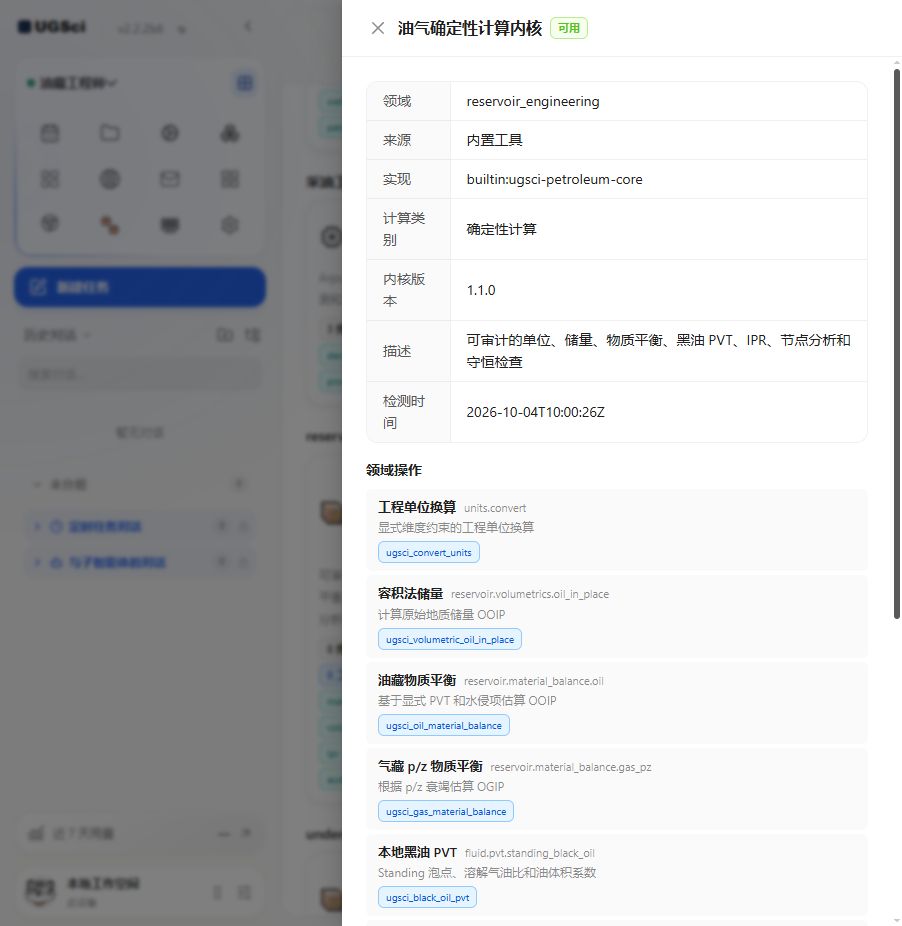Click the green 可用 status badge
This screenshot has height=926, width=902.
click(x=569, y=28)
